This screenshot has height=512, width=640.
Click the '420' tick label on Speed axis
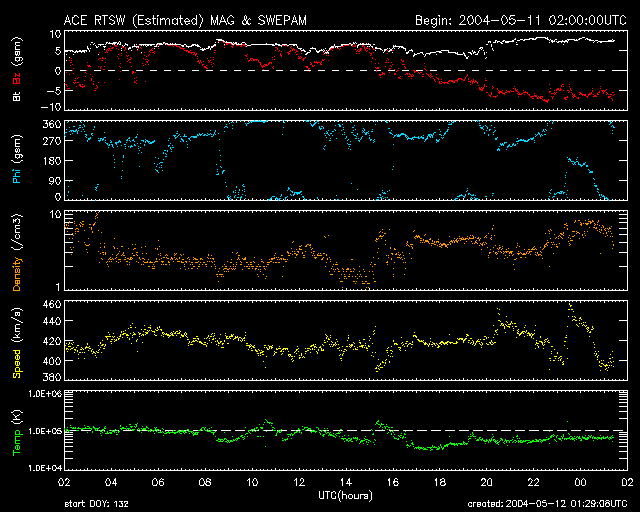pyautogui.click(x=52, y=341)
